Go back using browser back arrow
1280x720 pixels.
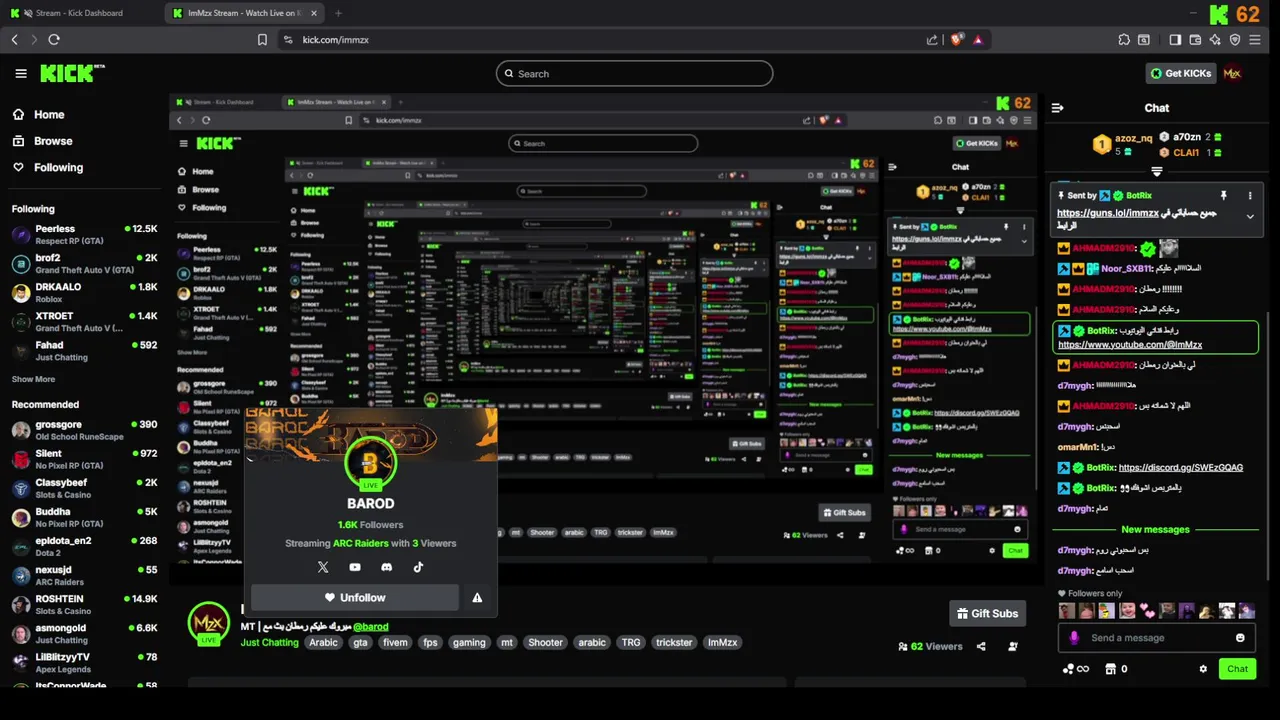[14, 40]
